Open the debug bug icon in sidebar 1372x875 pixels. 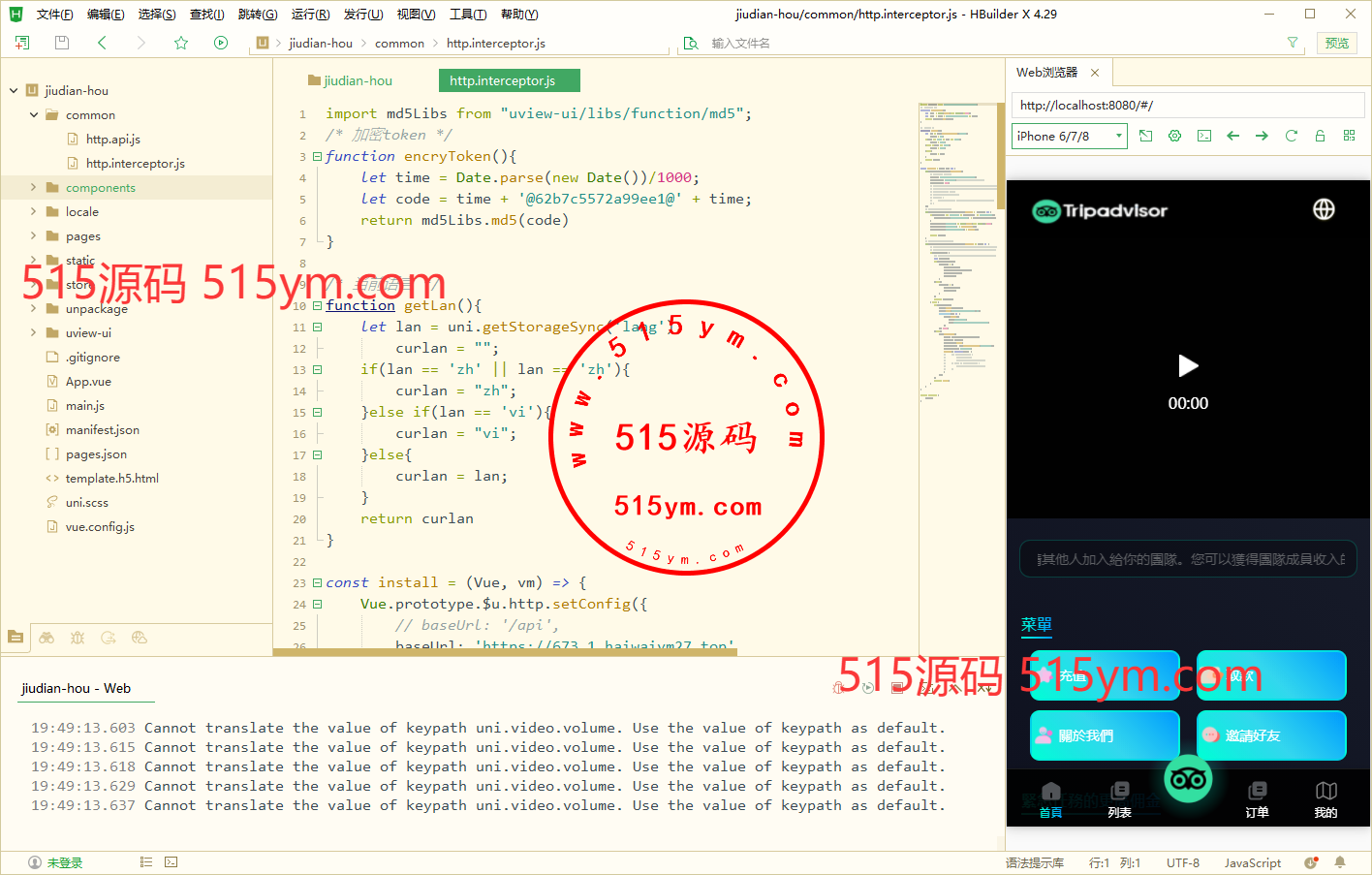(78, 638)
